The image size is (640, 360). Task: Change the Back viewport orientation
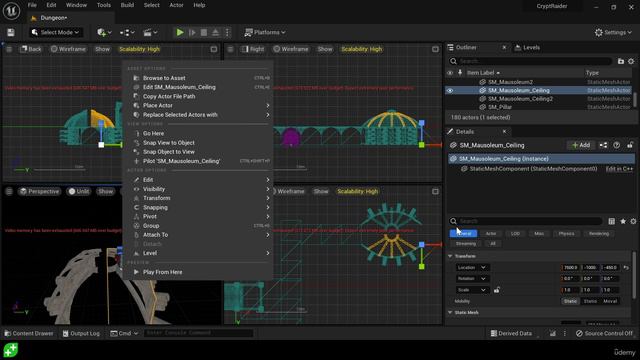point(31,49)
